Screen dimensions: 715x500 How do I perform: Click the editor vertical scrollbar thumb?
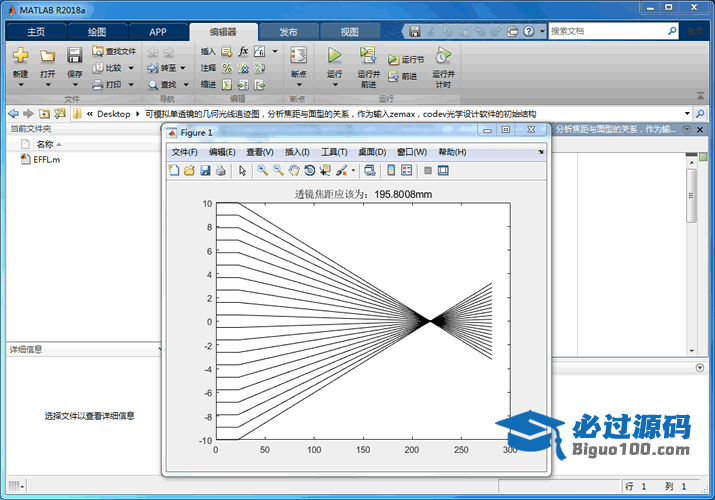(x=691, y=196)
